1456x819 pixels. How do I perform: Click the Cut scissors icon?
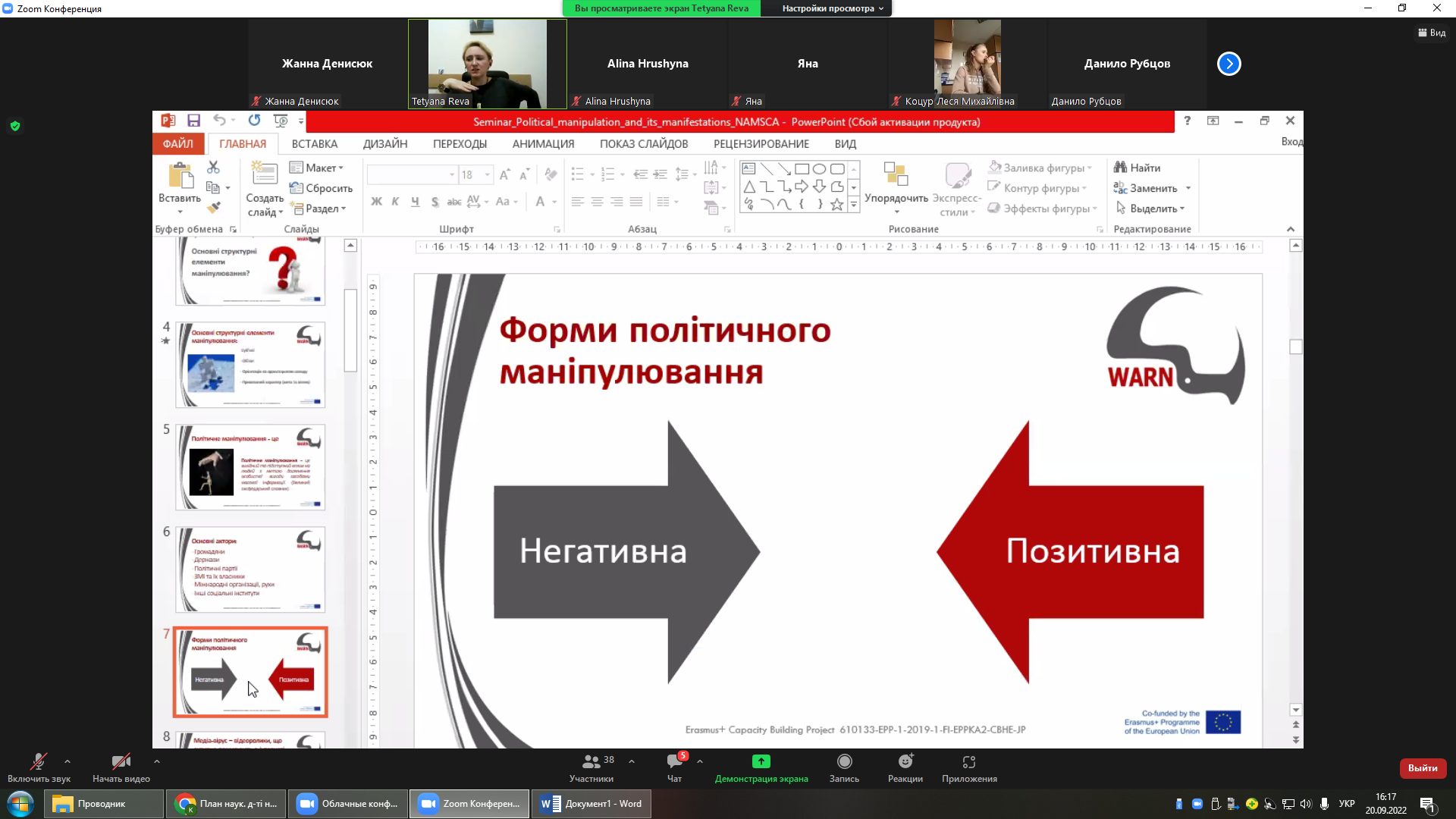213,168
